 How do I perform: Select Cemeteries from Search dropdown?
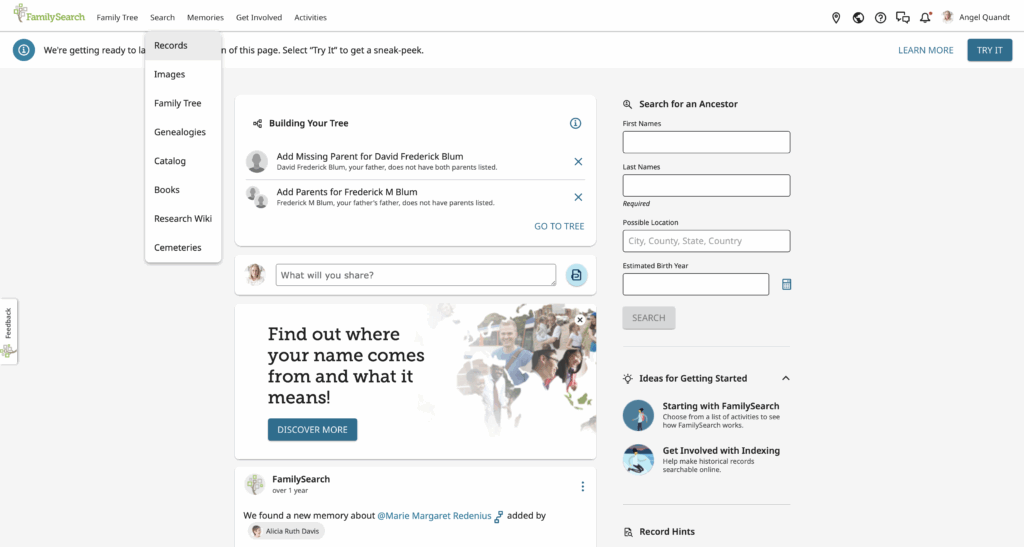183,247
